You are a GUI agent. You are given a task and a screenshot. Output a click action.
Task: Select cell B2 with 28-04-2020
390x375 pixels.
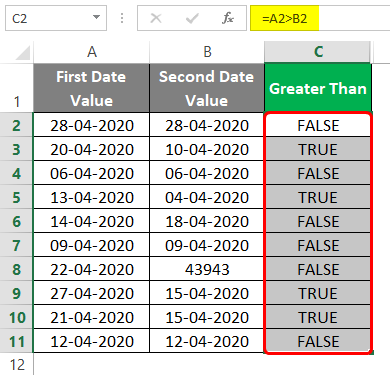tap(207, 125)
